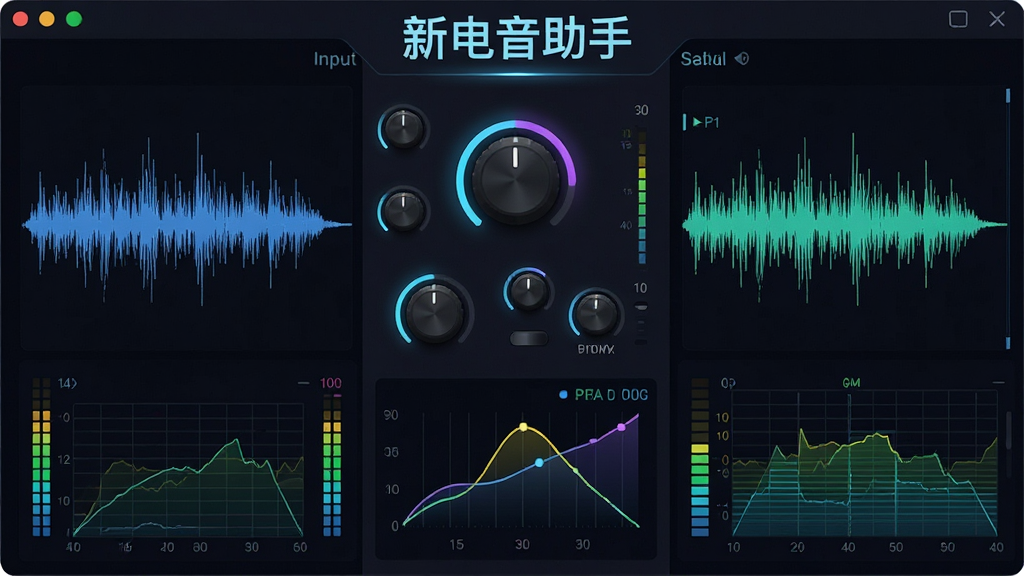Select the yellow peak point on the curve
The height and width of the screenshot is (576, 1024).
pyautogui.click(x=523, y=427)
